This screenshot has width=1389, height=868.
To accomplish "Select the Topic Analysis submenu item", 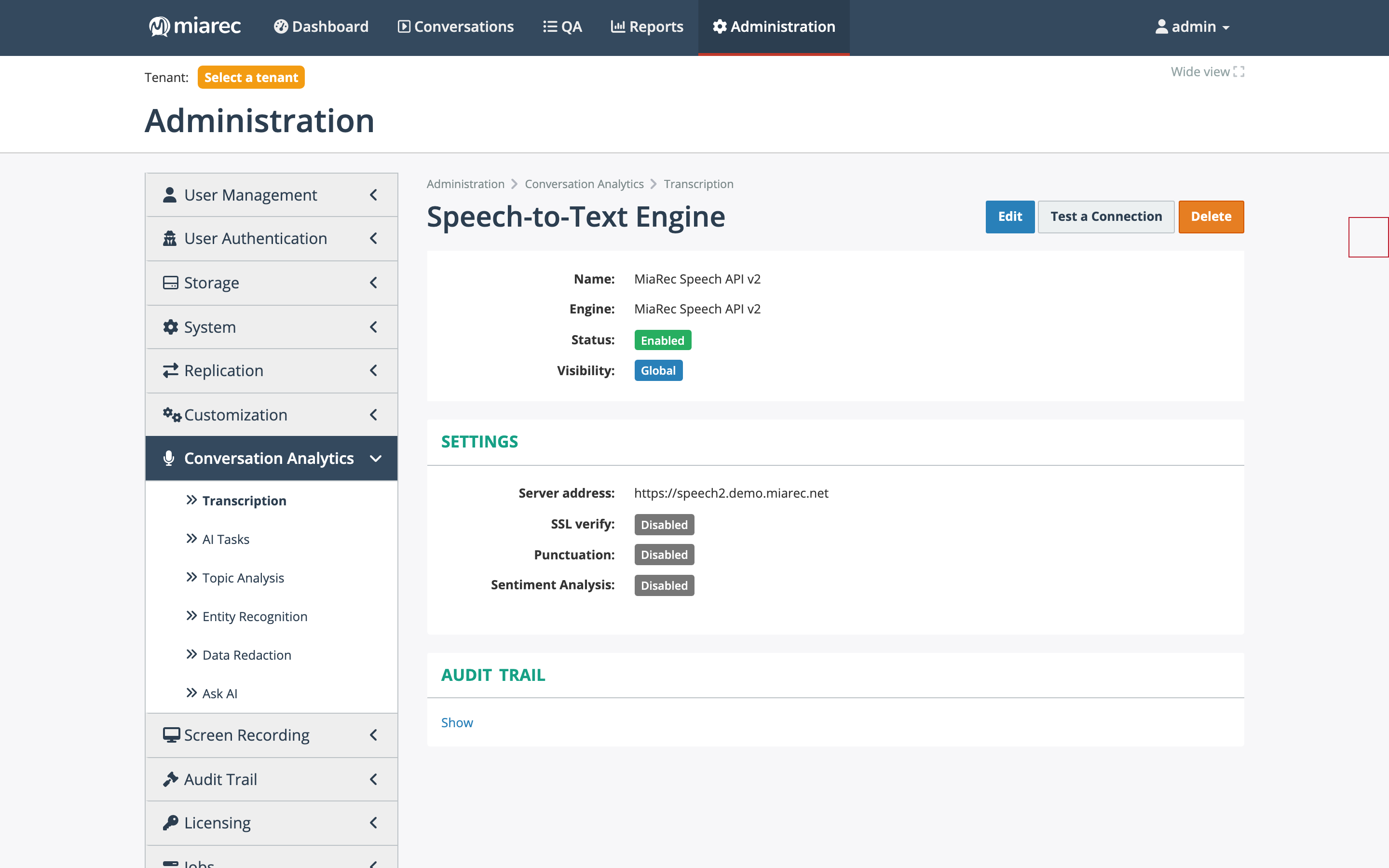I will [x=243, y=578].
